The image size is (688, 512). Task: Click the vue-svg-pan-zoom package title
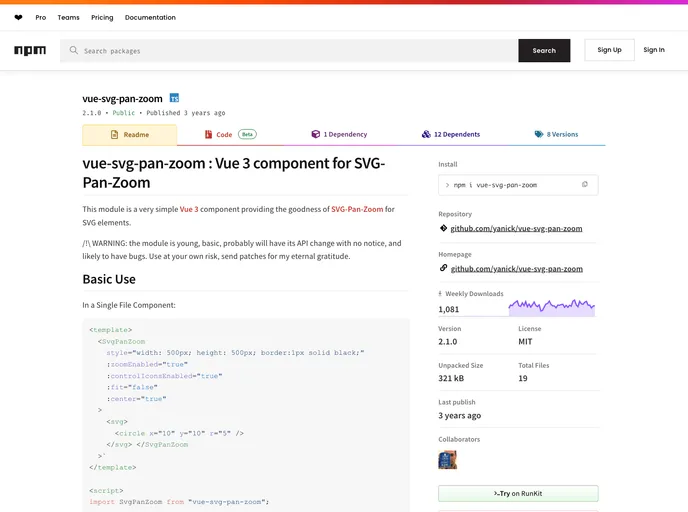click(x=122, y=99)
